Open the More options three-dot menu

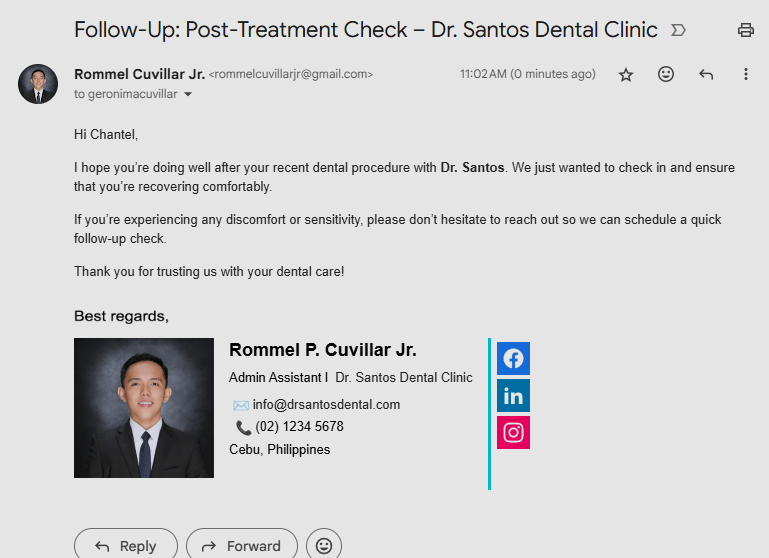[x=745, y=75]
